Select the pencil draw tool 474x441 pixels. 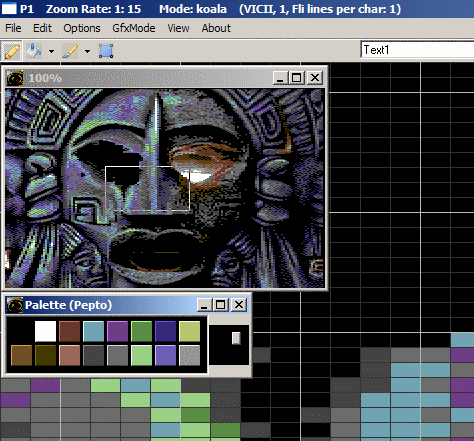tap(12, 51)
